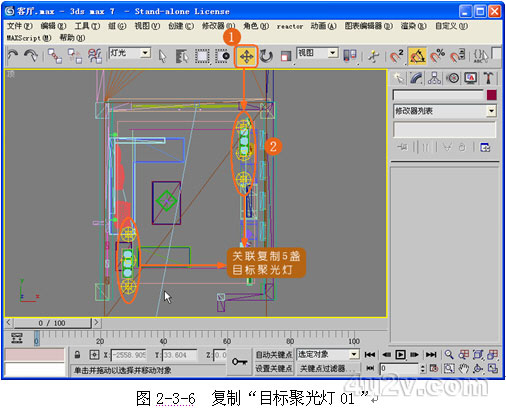Switch to the Motion command panel tab

453,78
